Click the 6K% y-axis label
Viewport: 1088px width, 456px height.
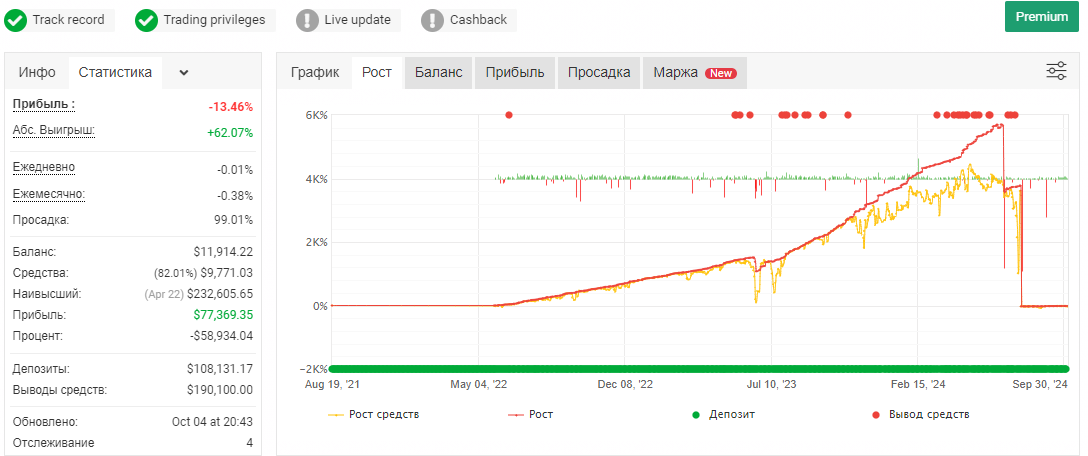316,116
